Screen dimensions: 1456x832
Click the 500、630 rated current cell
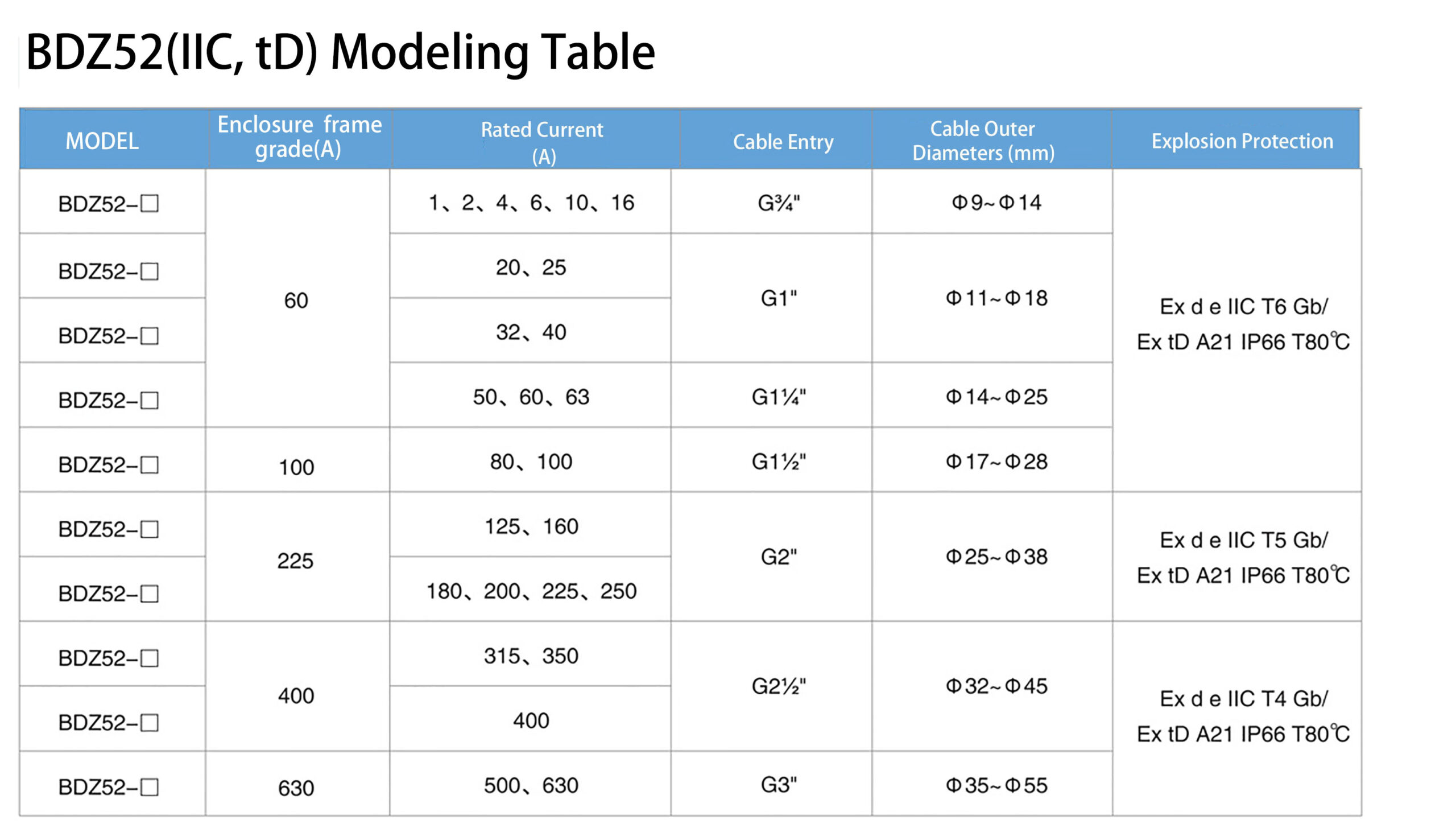530,783
